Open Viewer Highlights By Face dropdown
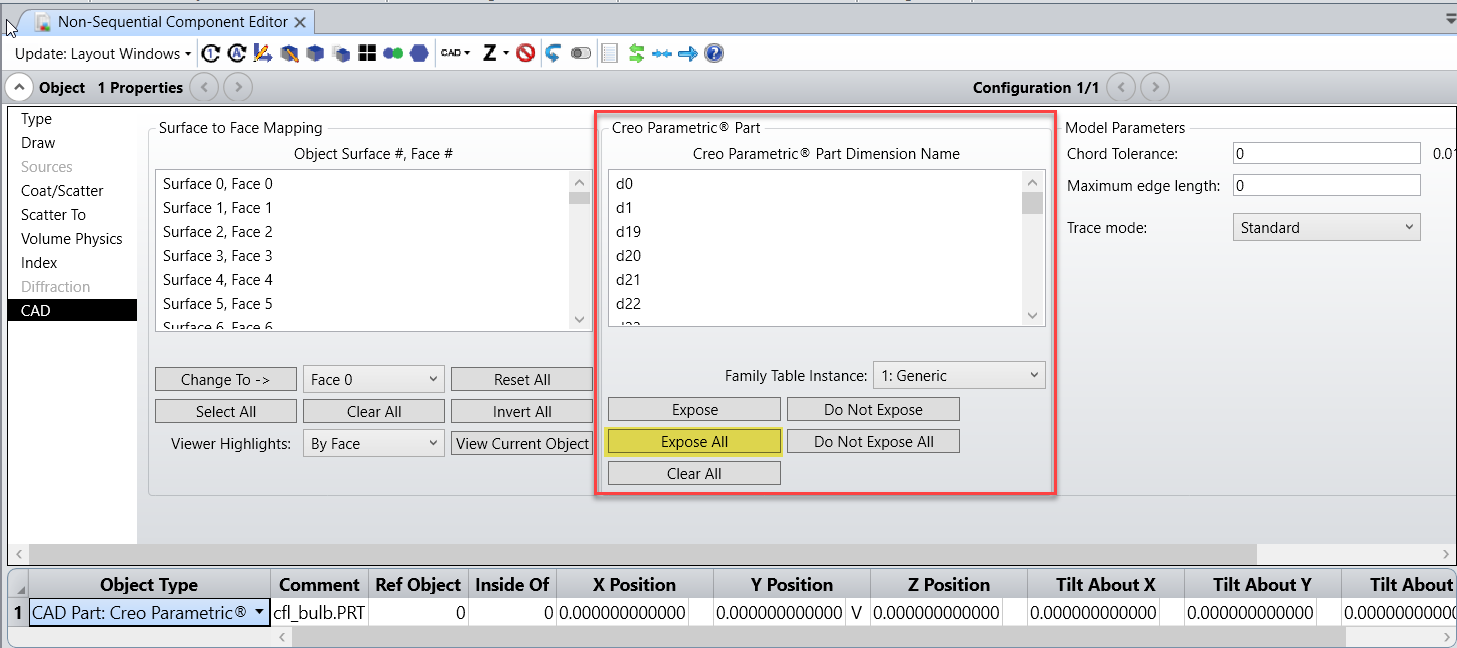This screenshot has height=648, width=1457. click(x=374, y=444)
